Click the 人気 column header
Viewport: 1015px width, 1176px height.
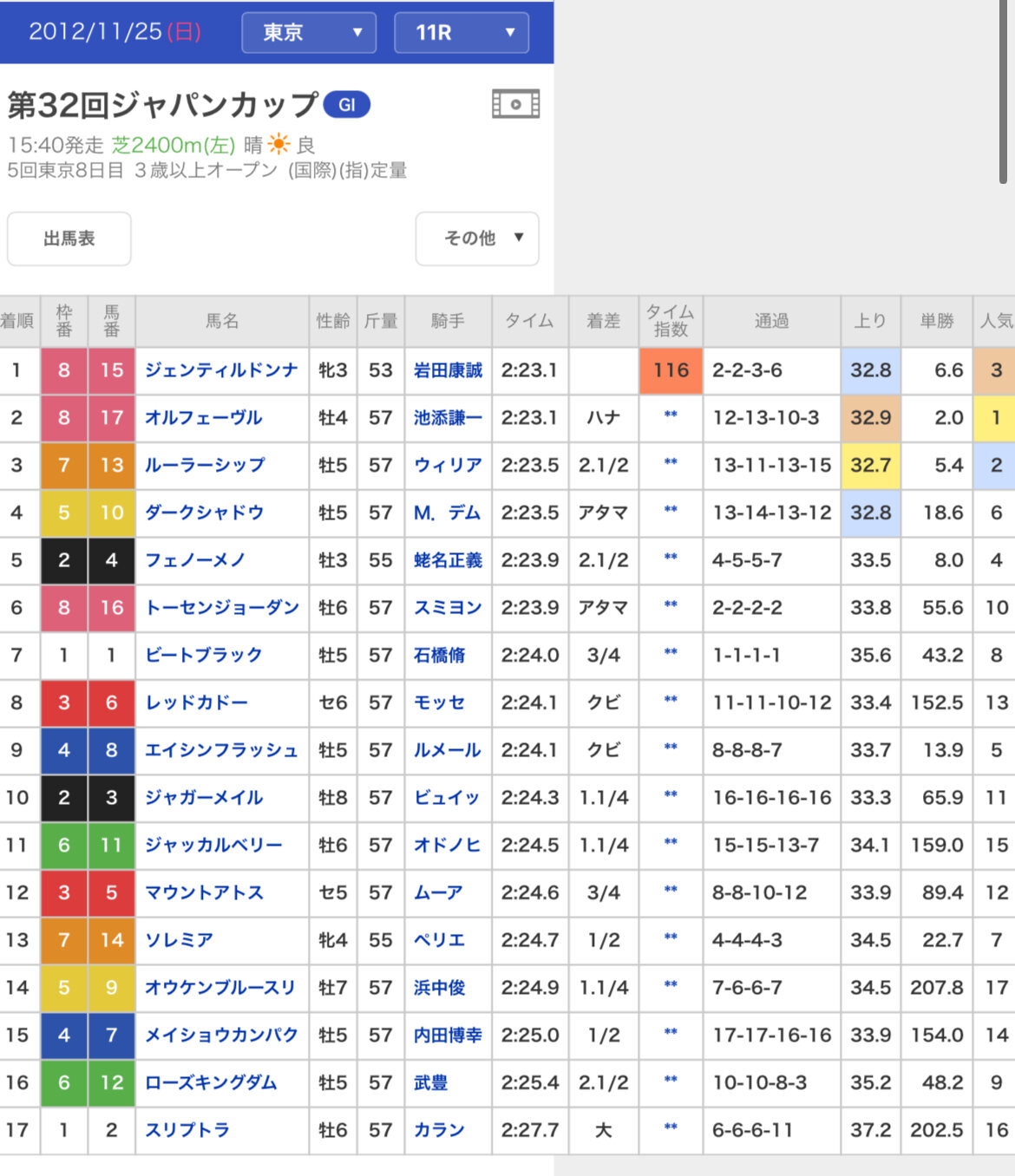tap(996, 321)
